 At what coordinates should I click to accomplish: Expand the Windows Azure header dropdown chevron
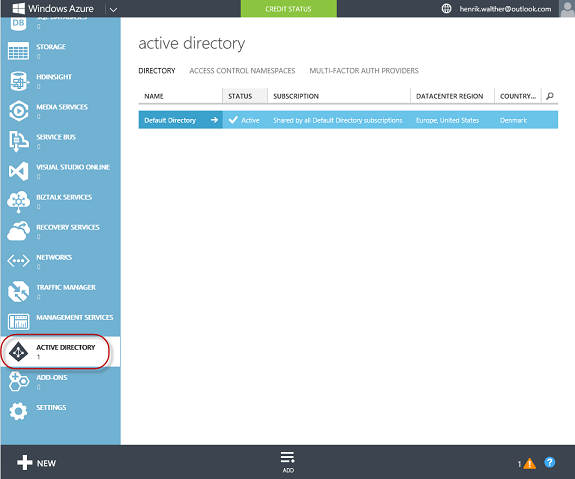coord(113,10)
